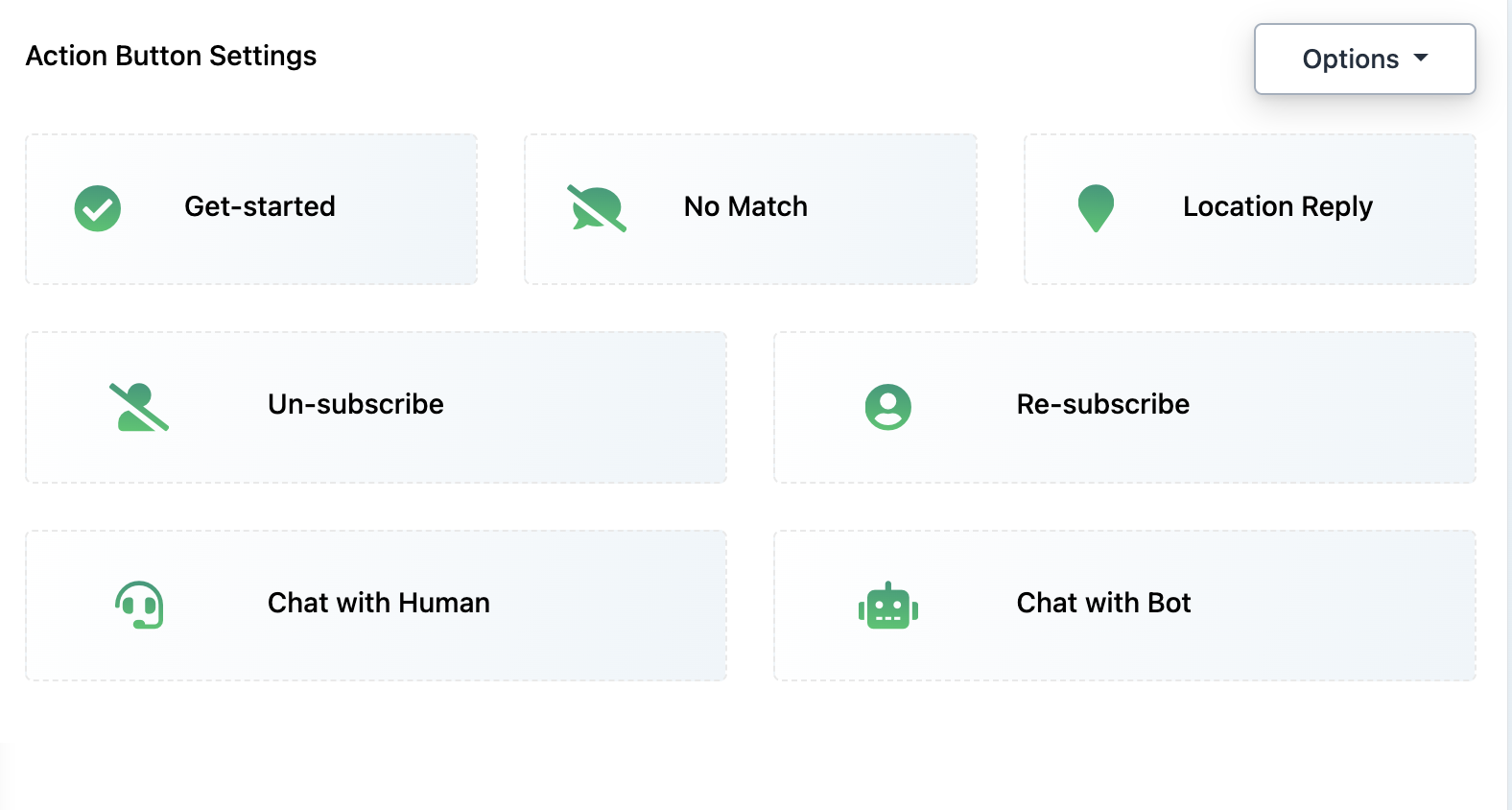The height and width of the screenshot is (810, 1512).
Task: Click the green checkmark Get-started icon
Action: click(98, 208)
